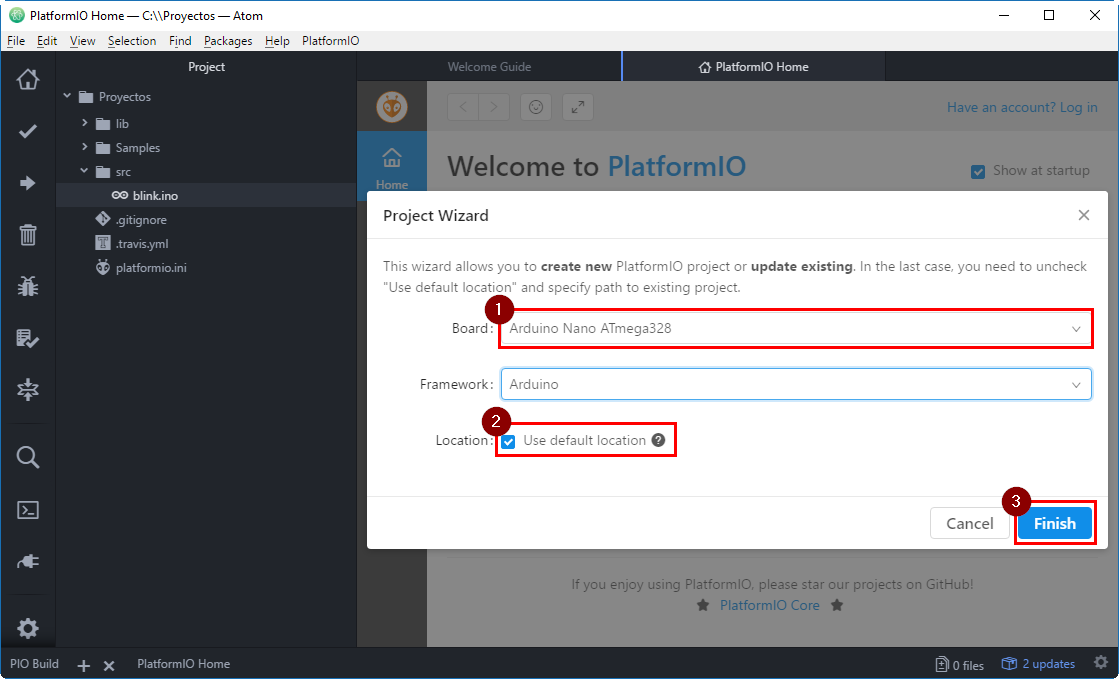Click the Project panel header
Screen dimensions: 1119x679
tap(206, 66)
